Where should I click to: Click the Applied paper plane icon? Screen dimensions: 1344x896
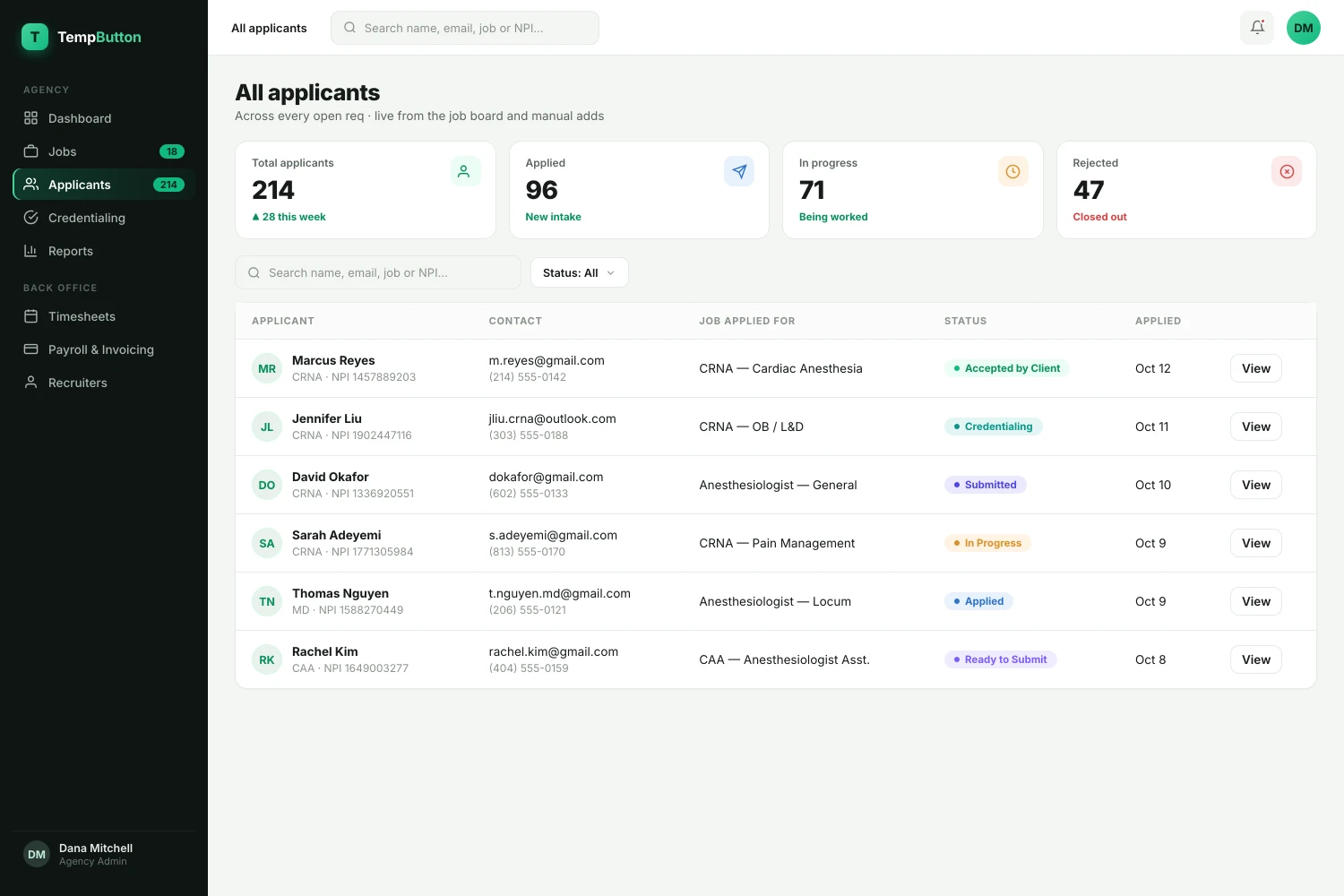(x=739, y=171)
